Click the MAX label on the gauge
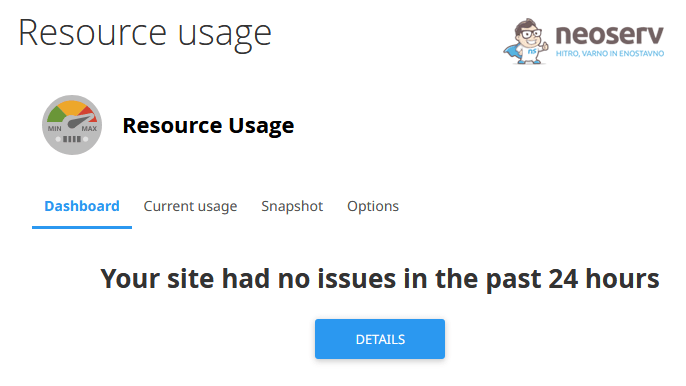The width and height of the screenshot is (686, 386). point(89,129)
